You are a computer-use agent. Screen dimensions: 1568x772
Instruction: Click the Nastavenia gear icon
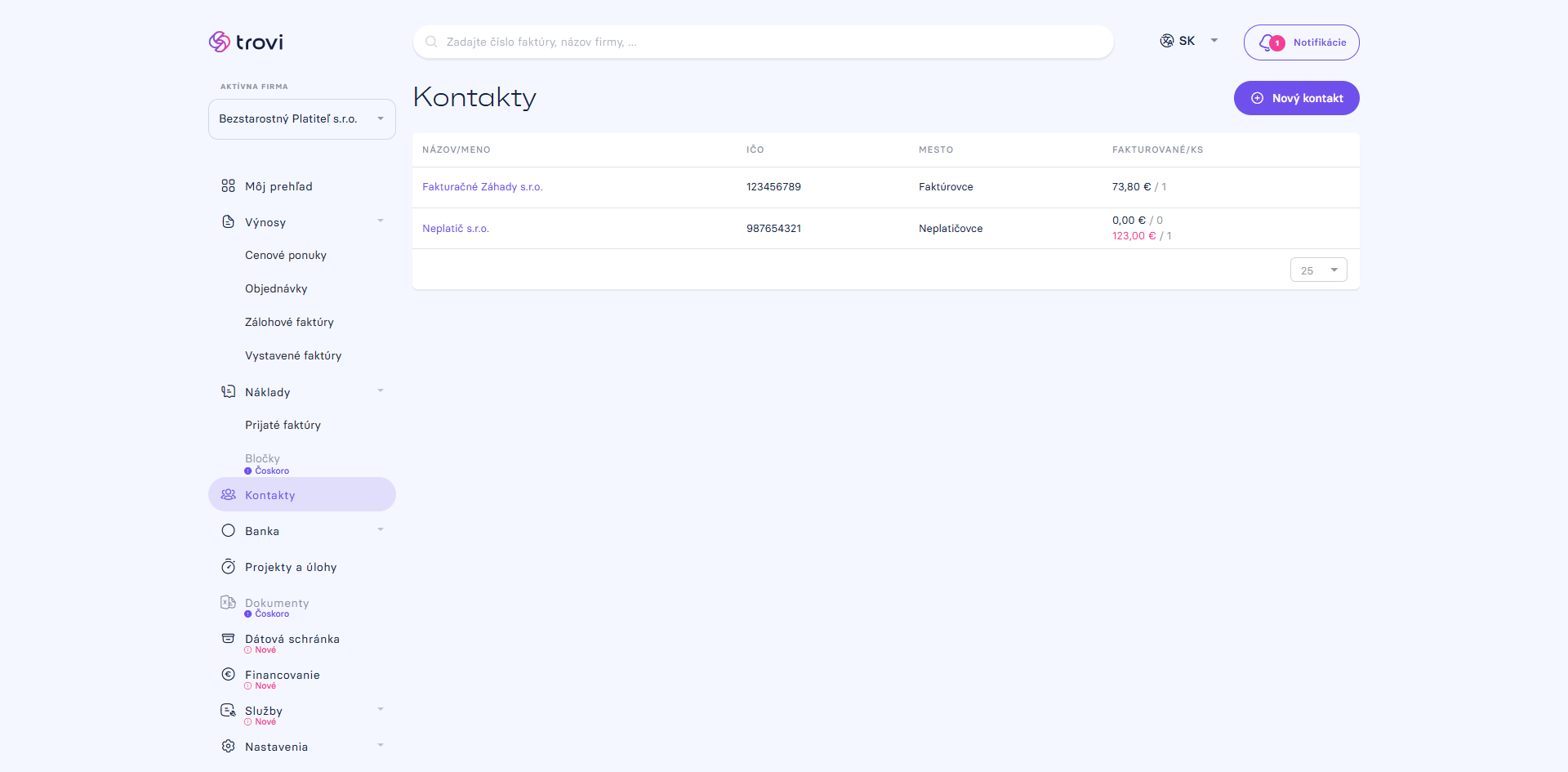pyautogui.click(x=228, y=747)
